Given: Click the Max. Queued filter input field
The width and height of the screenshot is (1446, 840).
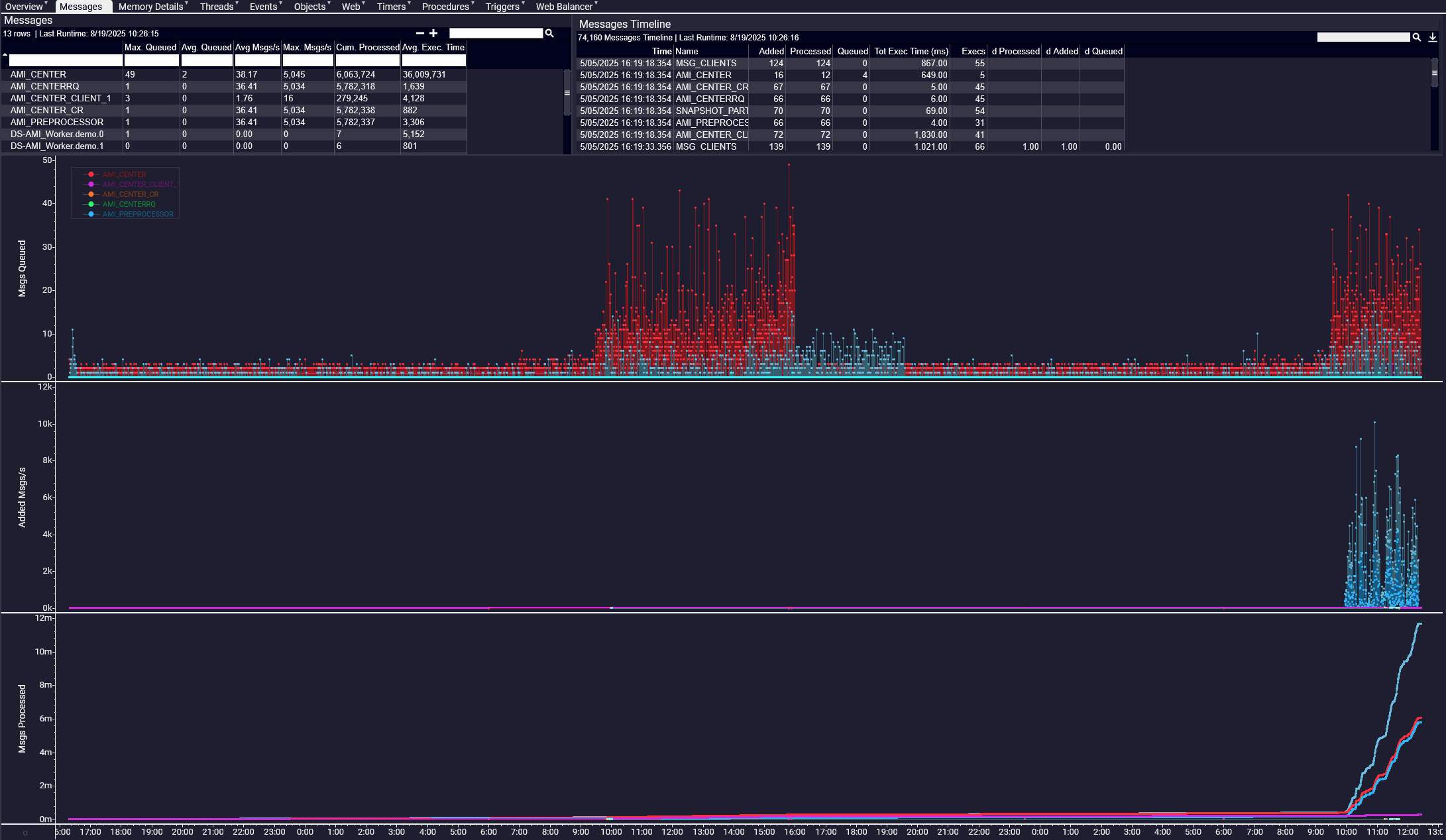Looking at the screenshot, I should (151, 61).
